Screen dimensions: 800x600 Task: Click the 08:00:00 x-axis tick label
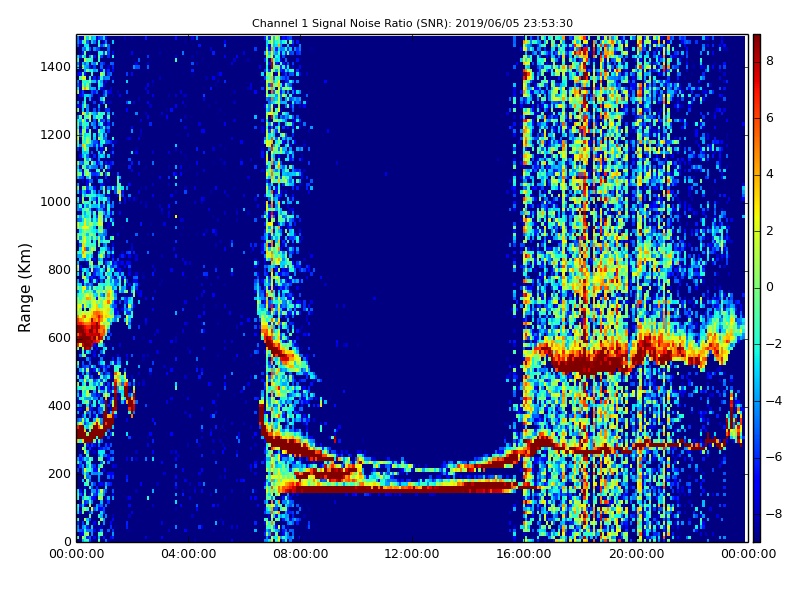tap(301, 554)
